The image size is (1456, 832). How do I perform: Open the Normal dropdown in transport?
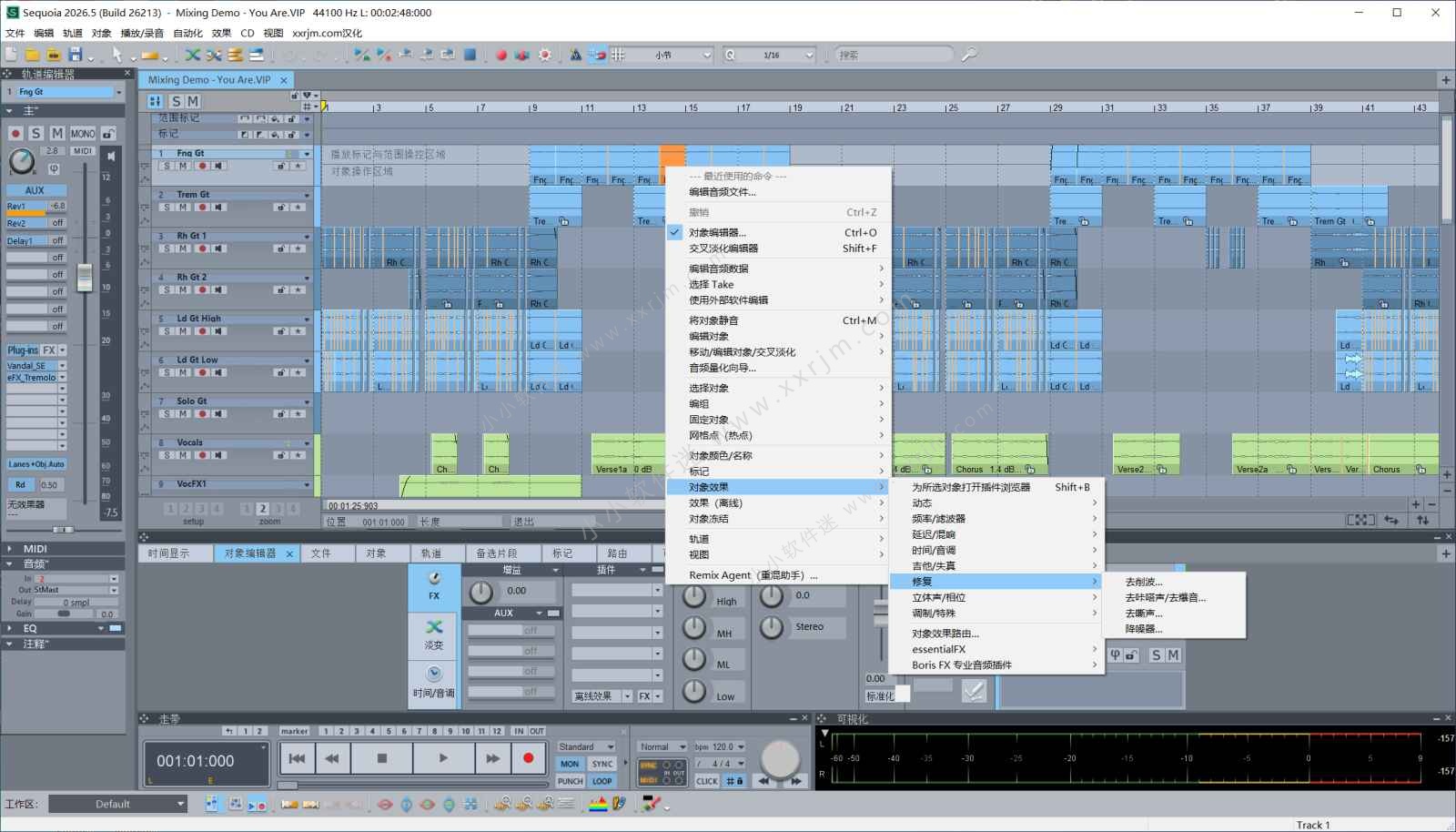(x=662, y=746)
